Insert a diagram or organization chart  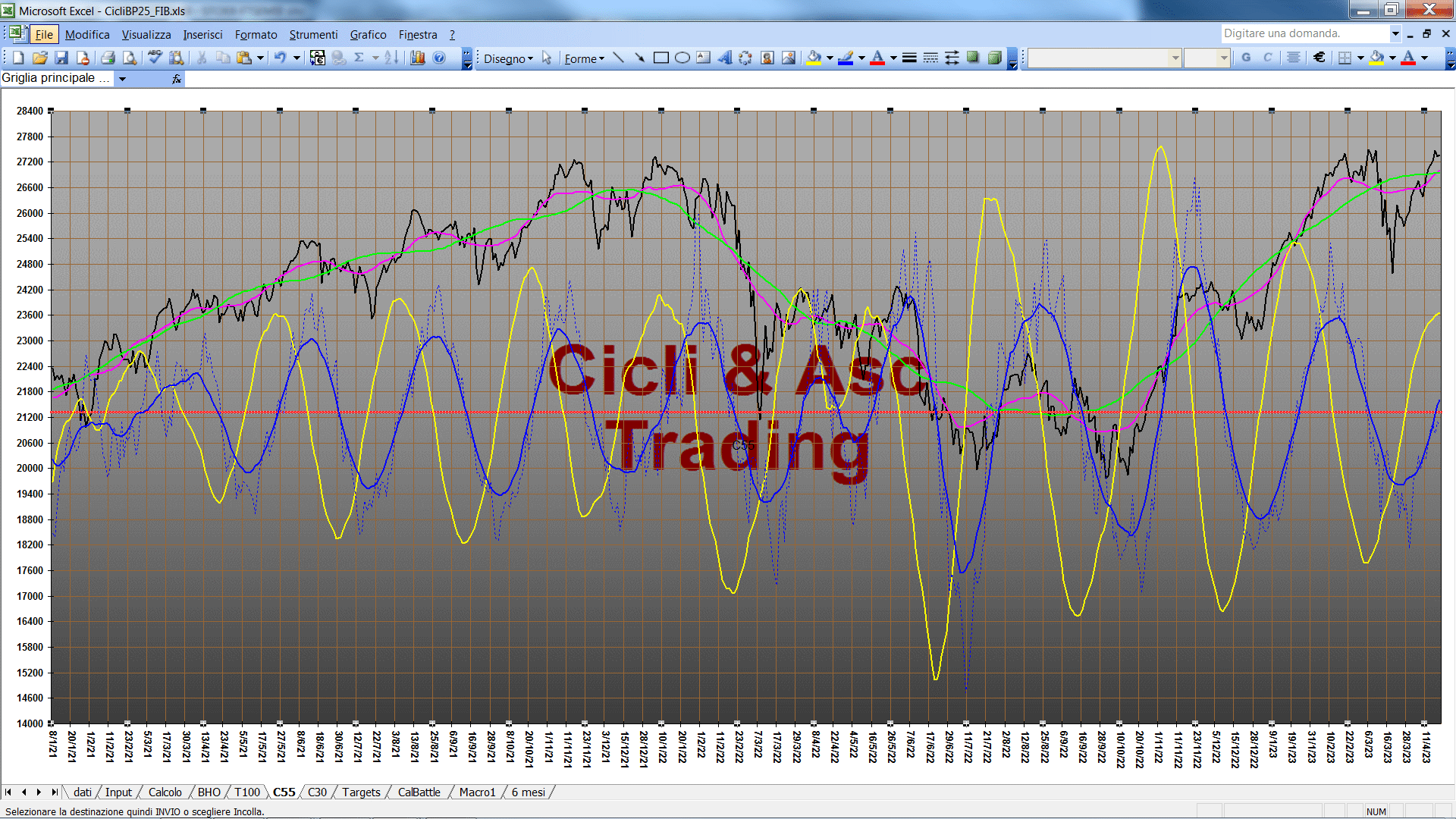pos(746,58)
